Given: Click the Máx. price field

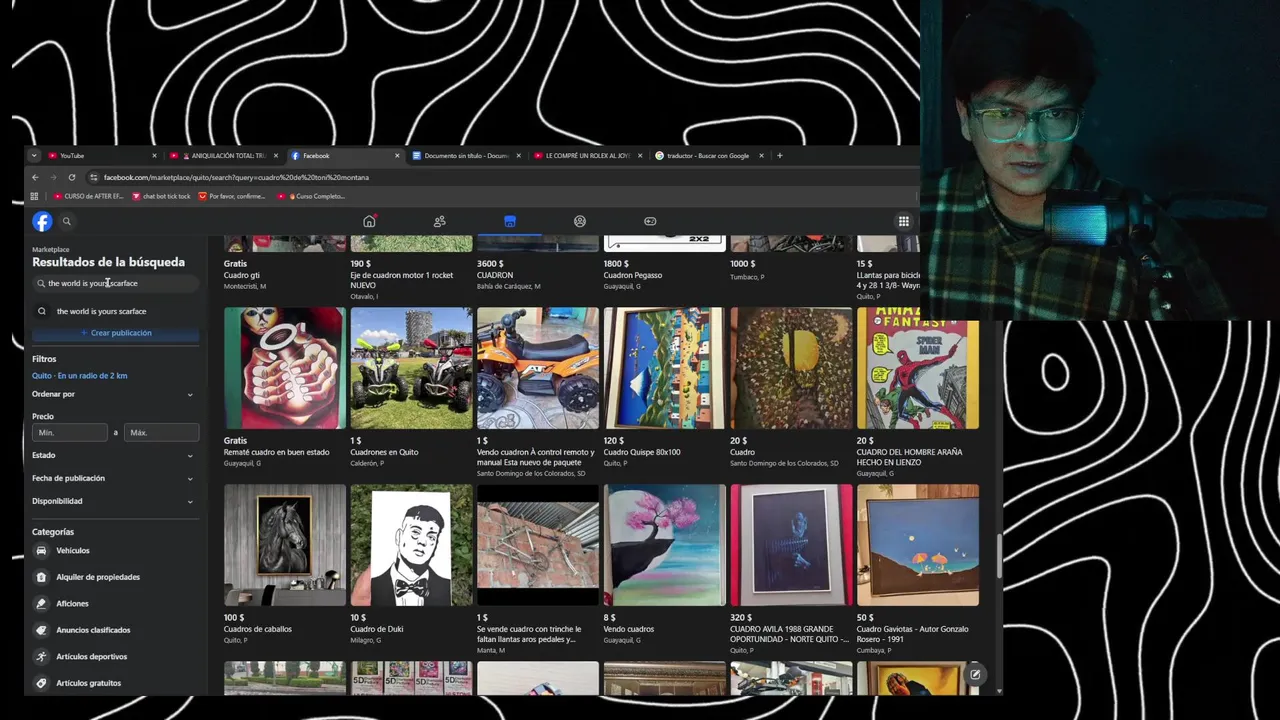Looking at the screenshot, I should 161,432.
